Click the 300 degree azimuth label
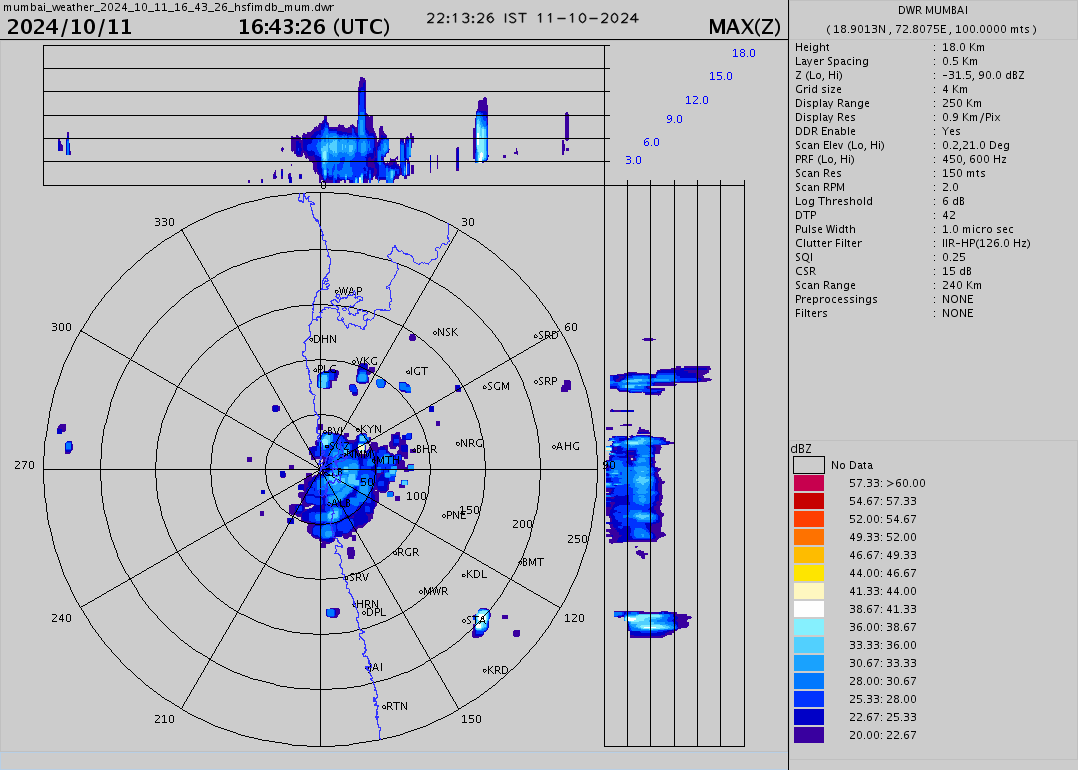Image resolution: width=1078 pixels, height=770 pixels. coord(61,327)
